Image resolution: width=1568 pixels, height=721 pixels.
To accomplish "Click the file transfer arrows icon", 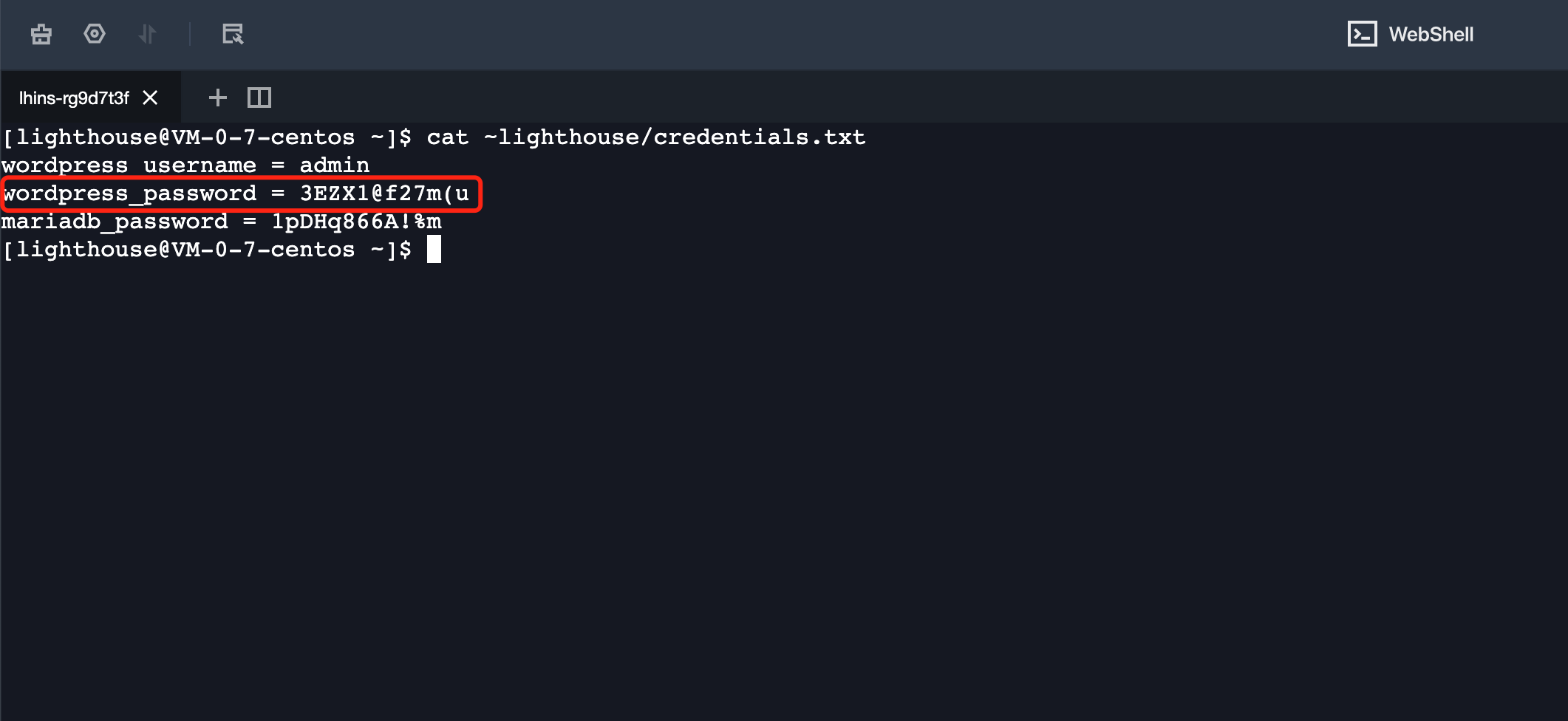I will (x=147, y=34).
